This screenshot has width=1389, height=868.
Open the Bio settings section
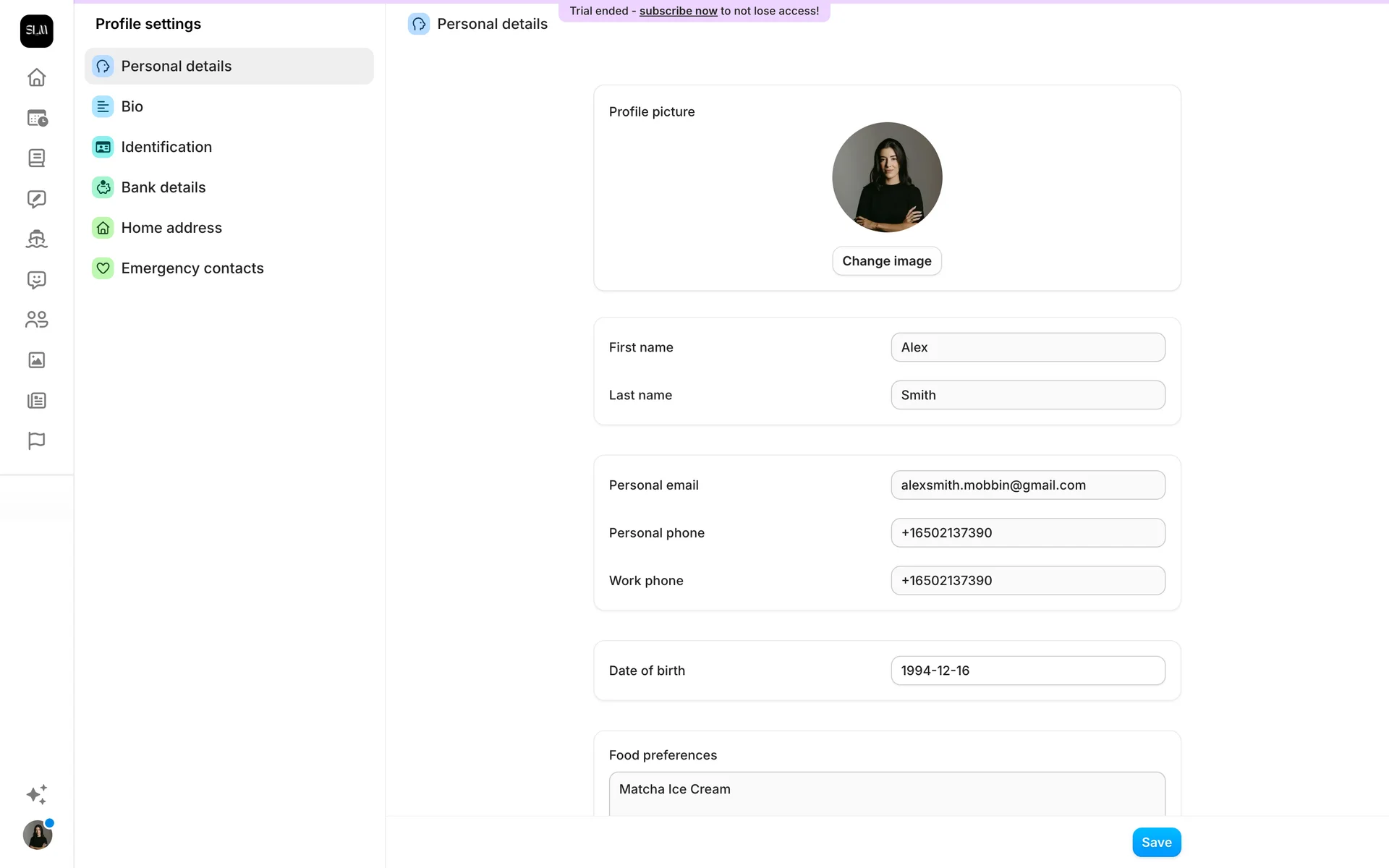tap(132, 106)
